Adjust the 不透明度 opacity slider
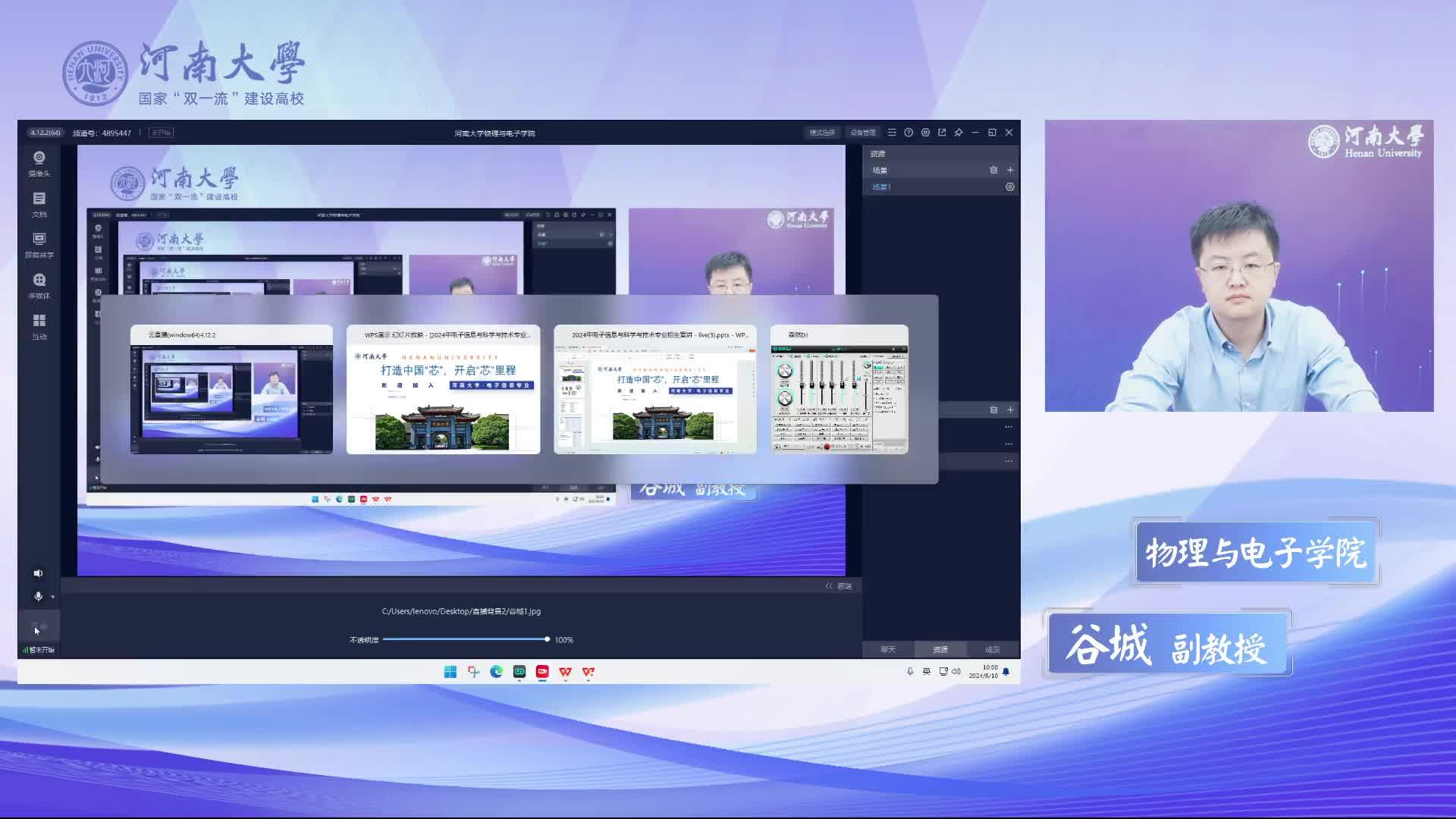This screenshot has width=1456, height=819. pyautogui.click(x=465, y=639)
